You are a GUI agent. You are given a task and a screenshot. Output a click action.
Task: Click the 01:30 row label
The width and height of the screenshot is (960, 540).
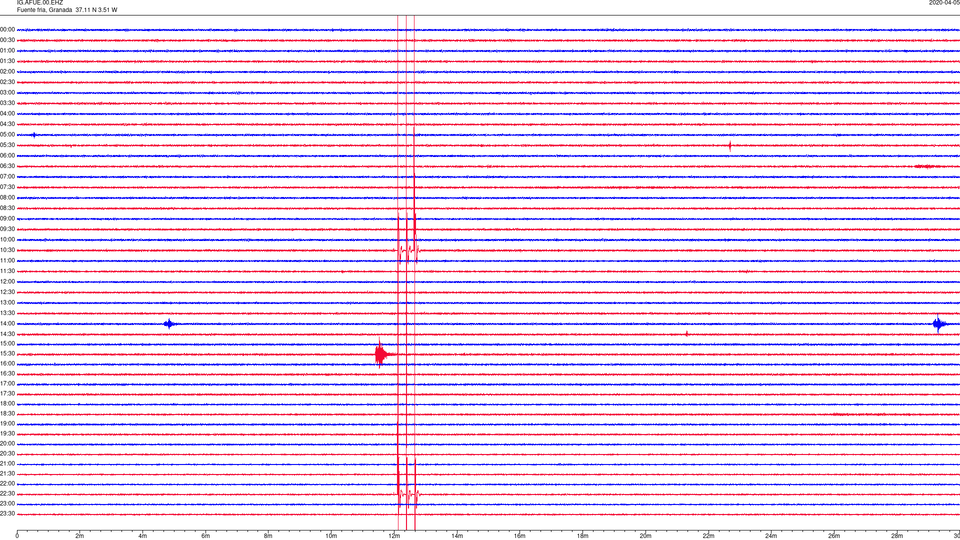[7, 61]
